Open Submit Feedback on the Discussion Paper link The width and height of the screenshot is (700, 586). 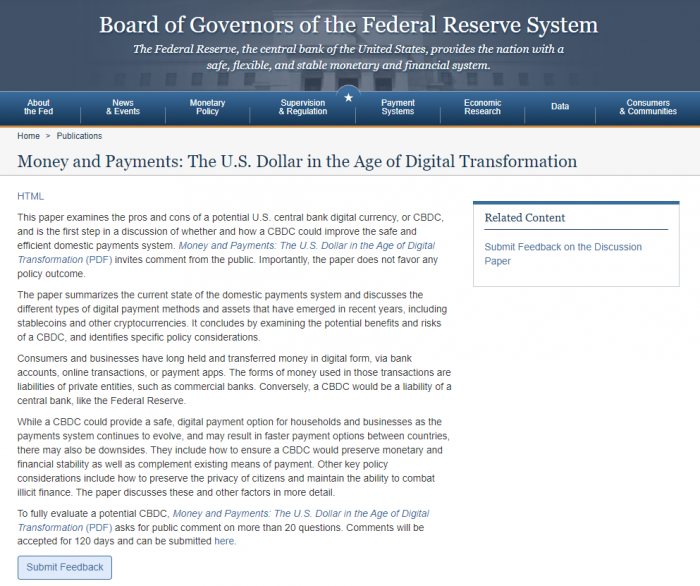coord(563,254)
